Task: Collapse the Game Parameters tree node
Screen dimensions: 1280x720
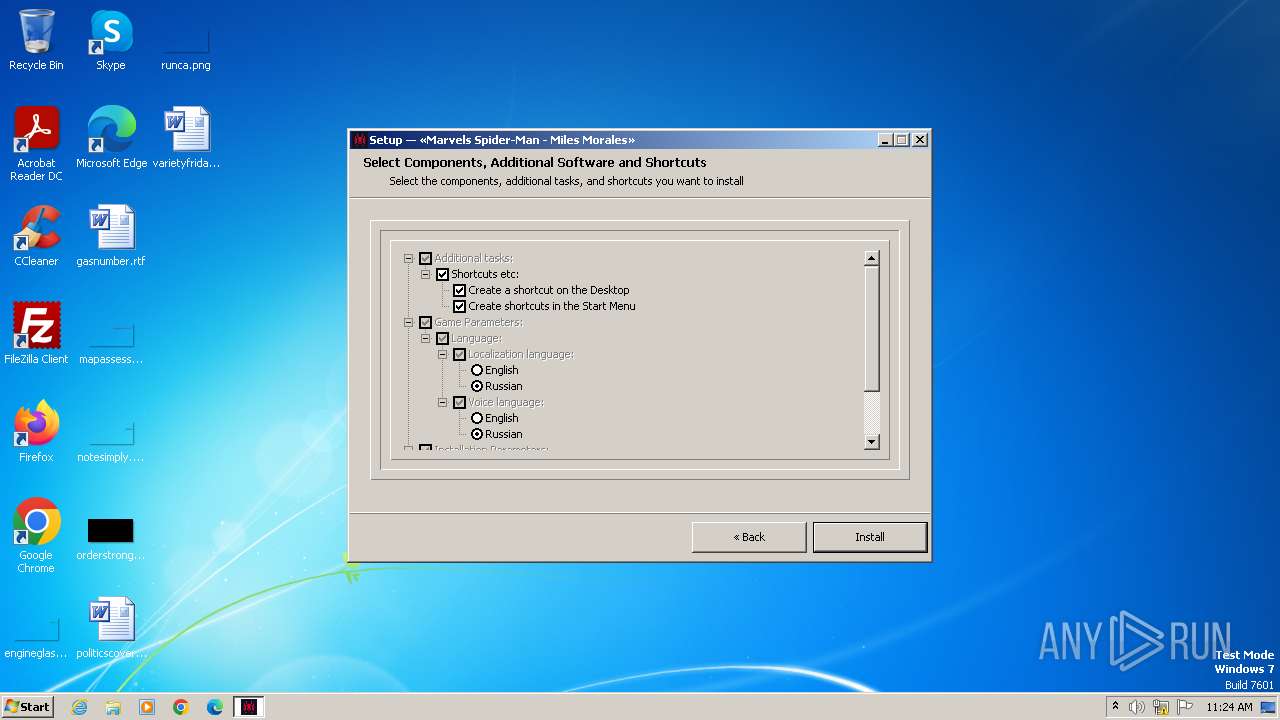Action: point(408,322)
